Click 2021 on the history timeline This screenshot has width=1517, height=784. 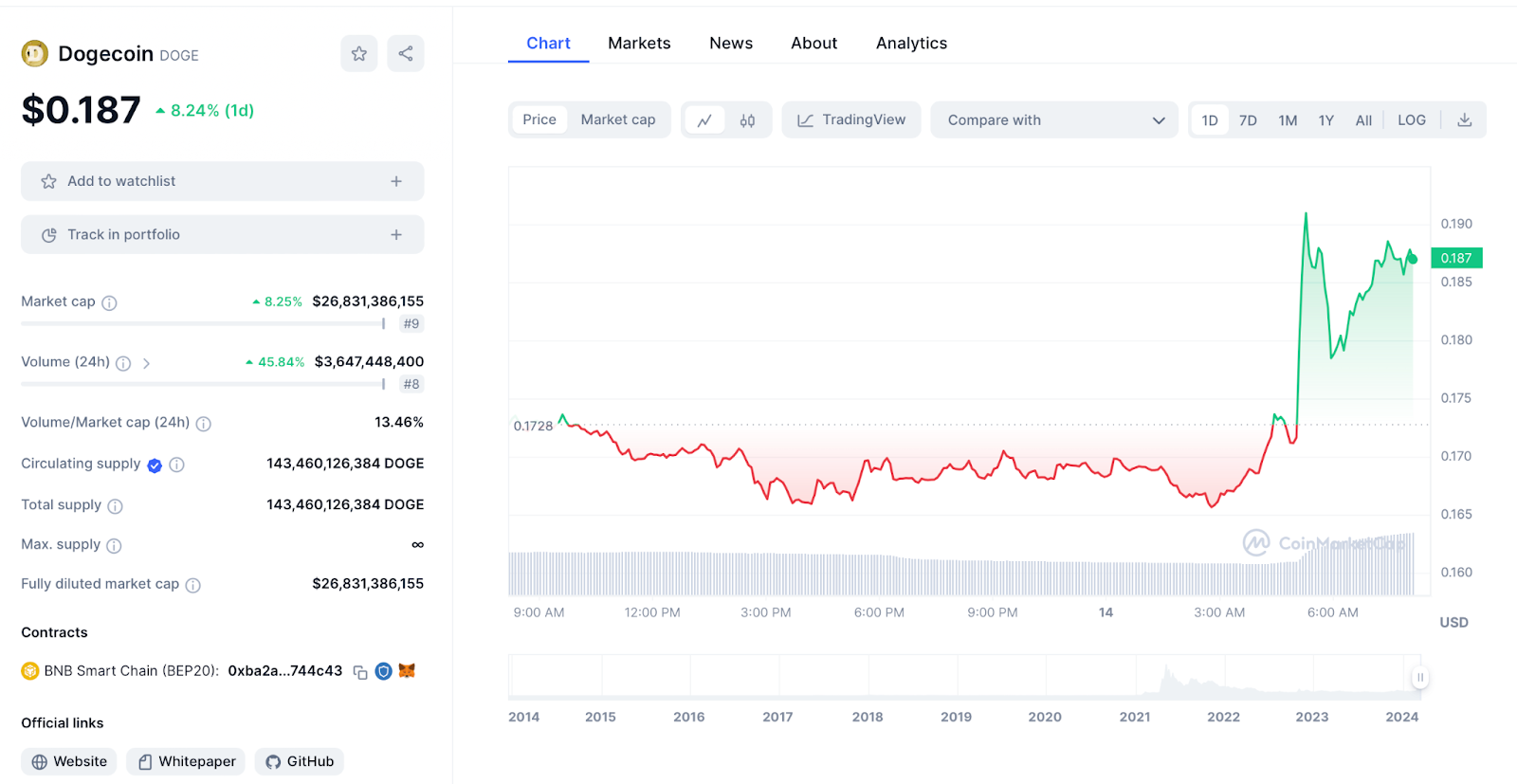click(x=1135, y=717)
